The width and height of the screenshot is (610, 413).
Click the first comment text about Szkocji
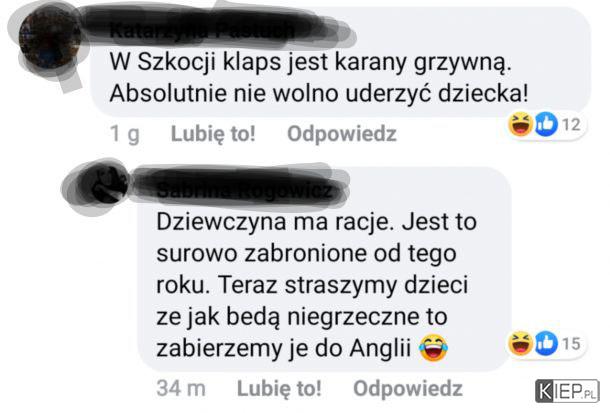(x=319, y=78)
